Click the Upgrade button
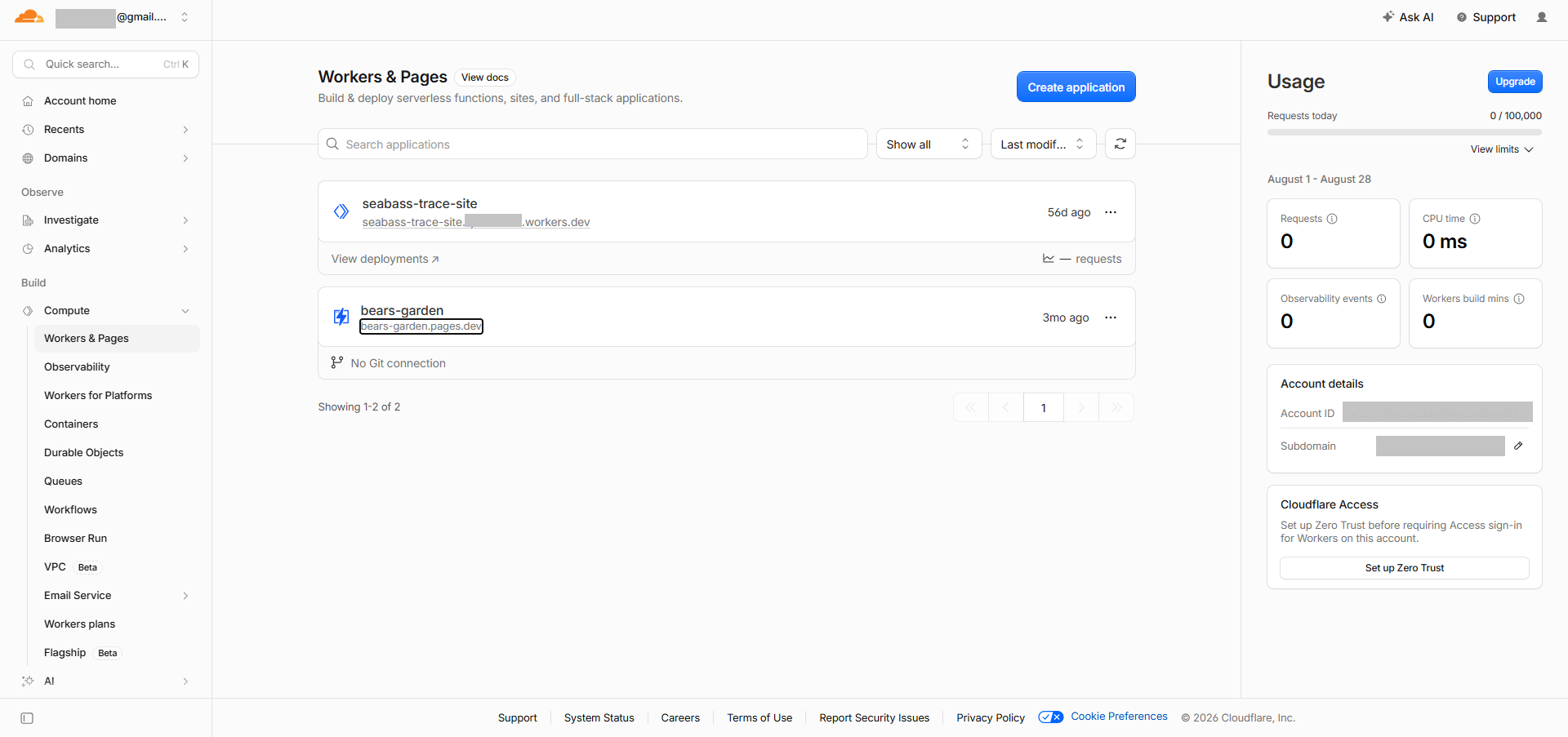Image resolution: width=1568 pixels, height=737 pixels. pos(1515,82)
